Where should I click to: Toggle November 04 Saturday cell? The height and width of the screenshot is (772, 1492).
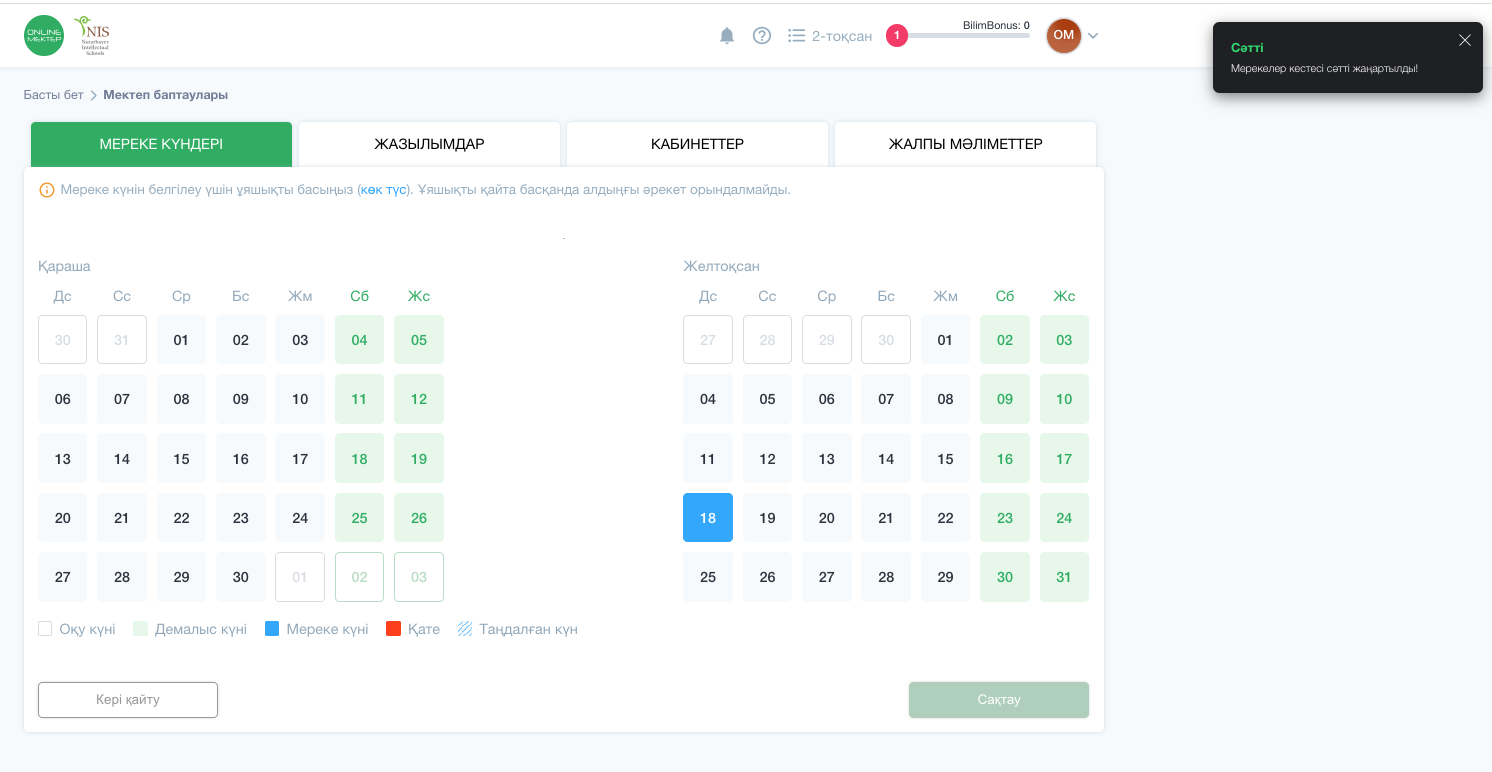point(359,340)
